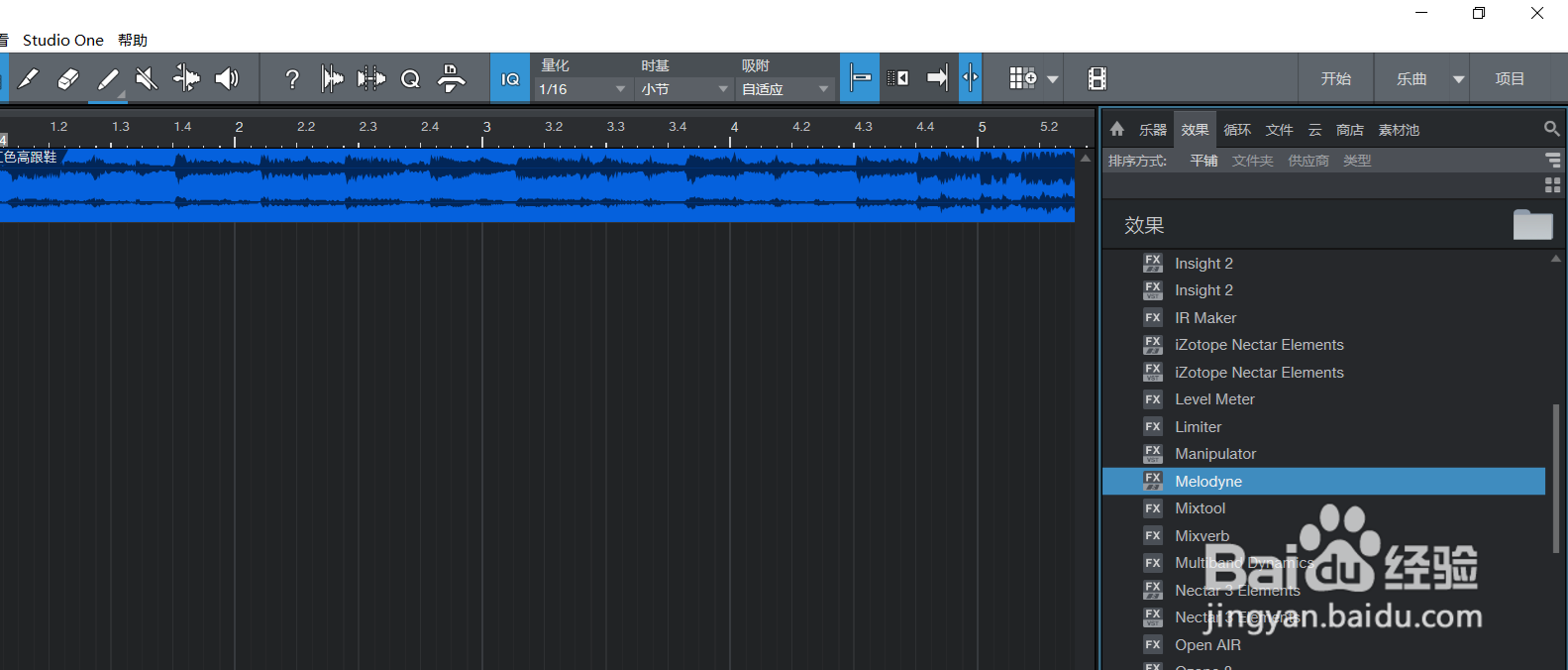Viewport: 1568px width, 670px height.
Task: Toggle snap to grid button
Action: 861,78
